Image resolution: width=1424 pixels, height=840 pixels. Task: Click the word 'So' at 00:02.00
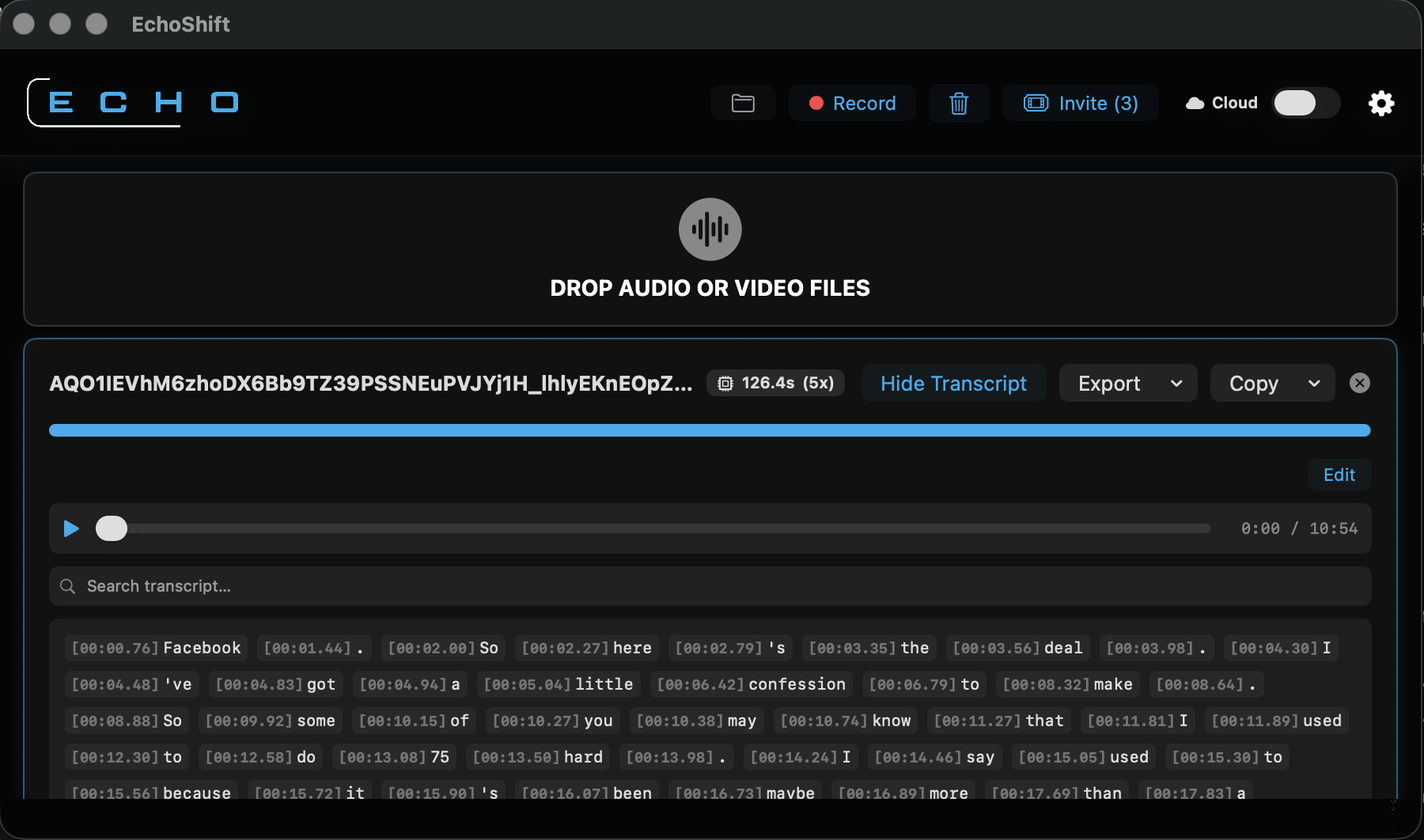pos(443,648)
